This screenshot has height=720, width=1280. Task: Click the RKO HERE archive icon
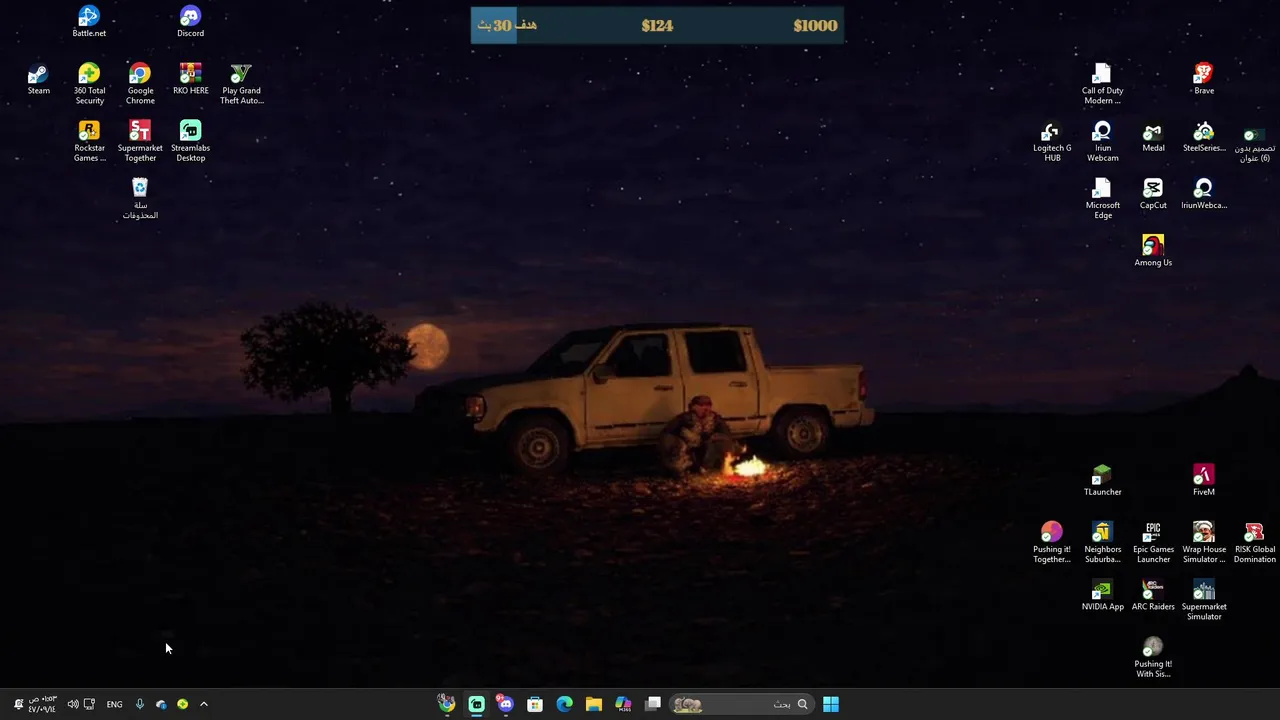point(190,79)
